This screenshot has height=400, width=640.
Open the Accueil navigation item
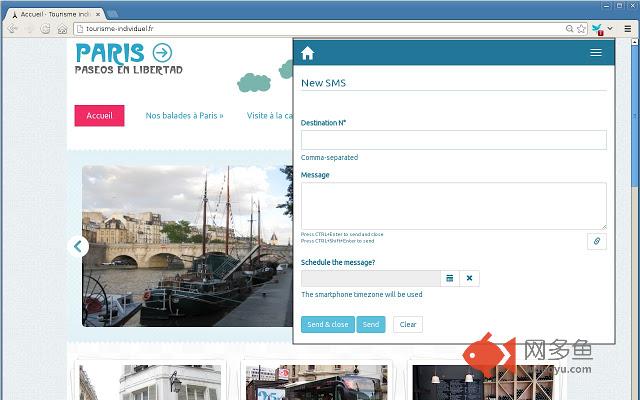(99, 116)
